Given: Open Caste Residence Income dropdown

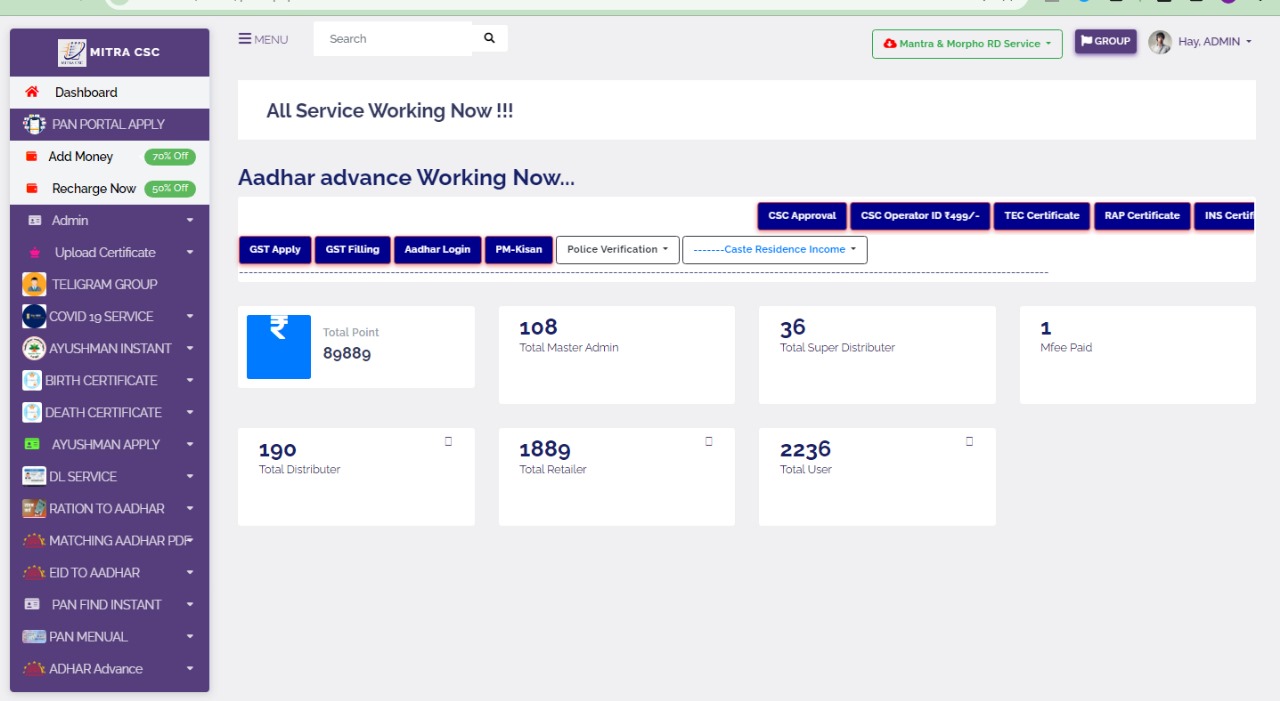Looking at the screenshot, I should [x=774, y=250].
